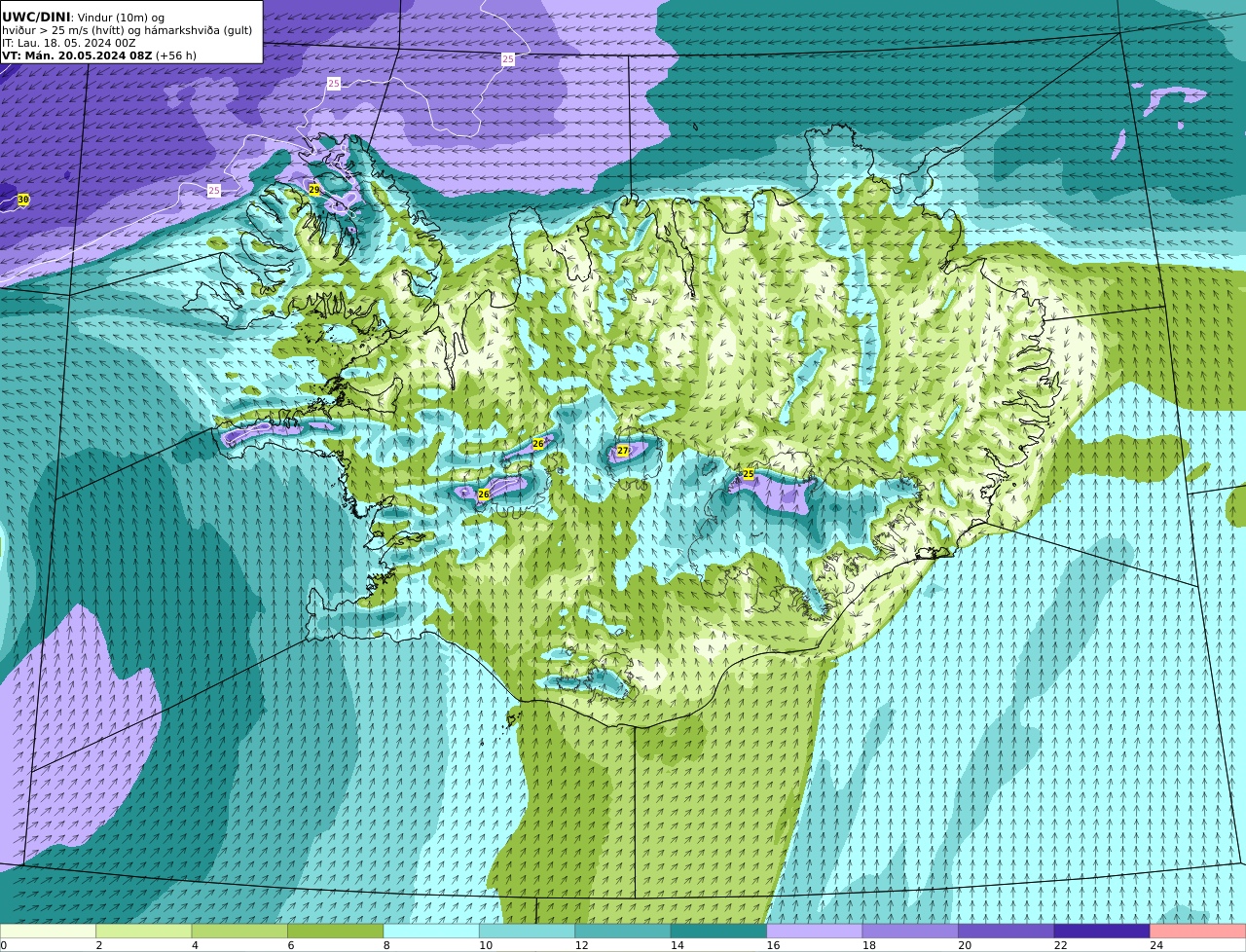1246x952 pixels.
Task: Click the 16–18 m/s lavender legend swatch
Action: coord(815,931)
